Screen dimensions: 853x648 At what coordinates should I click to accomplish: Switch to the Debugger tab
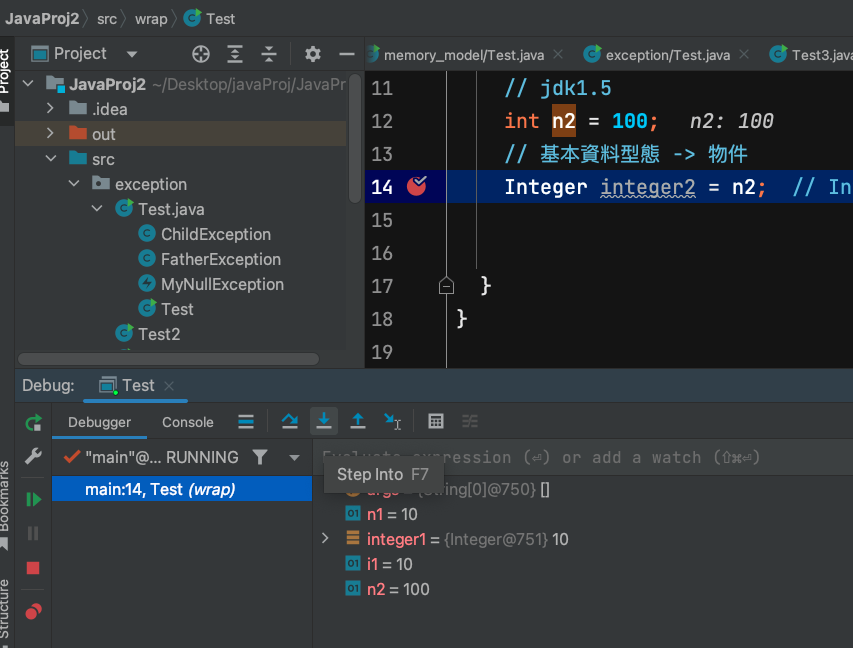pyautogui.click(x=99, y=422)
